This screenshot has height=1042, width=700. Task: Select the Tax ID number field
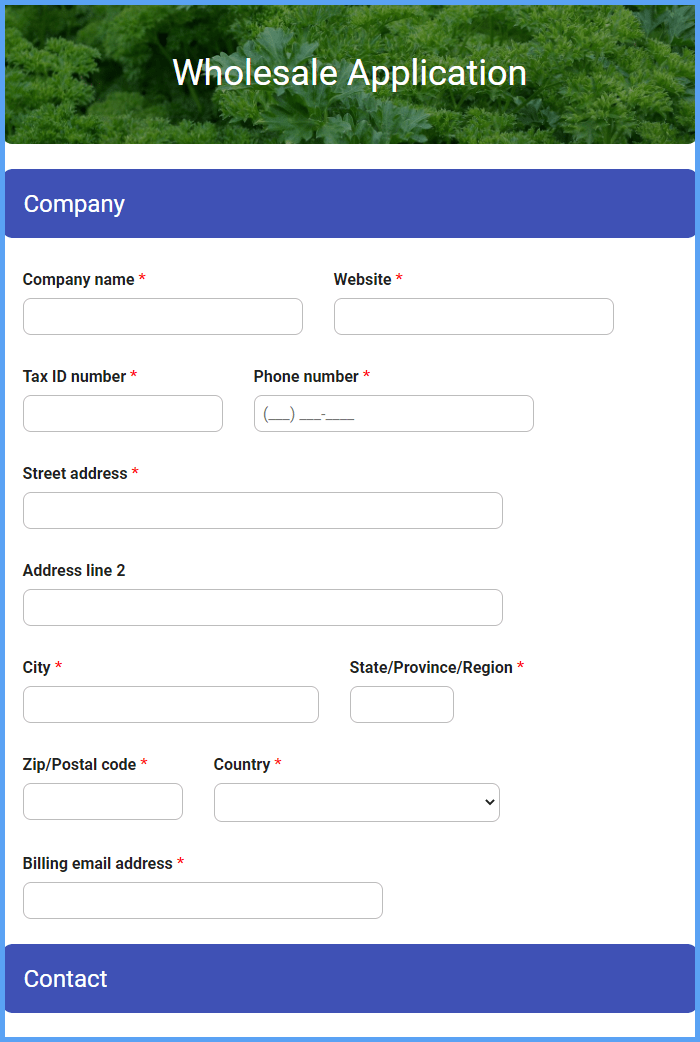click(123, 413)
